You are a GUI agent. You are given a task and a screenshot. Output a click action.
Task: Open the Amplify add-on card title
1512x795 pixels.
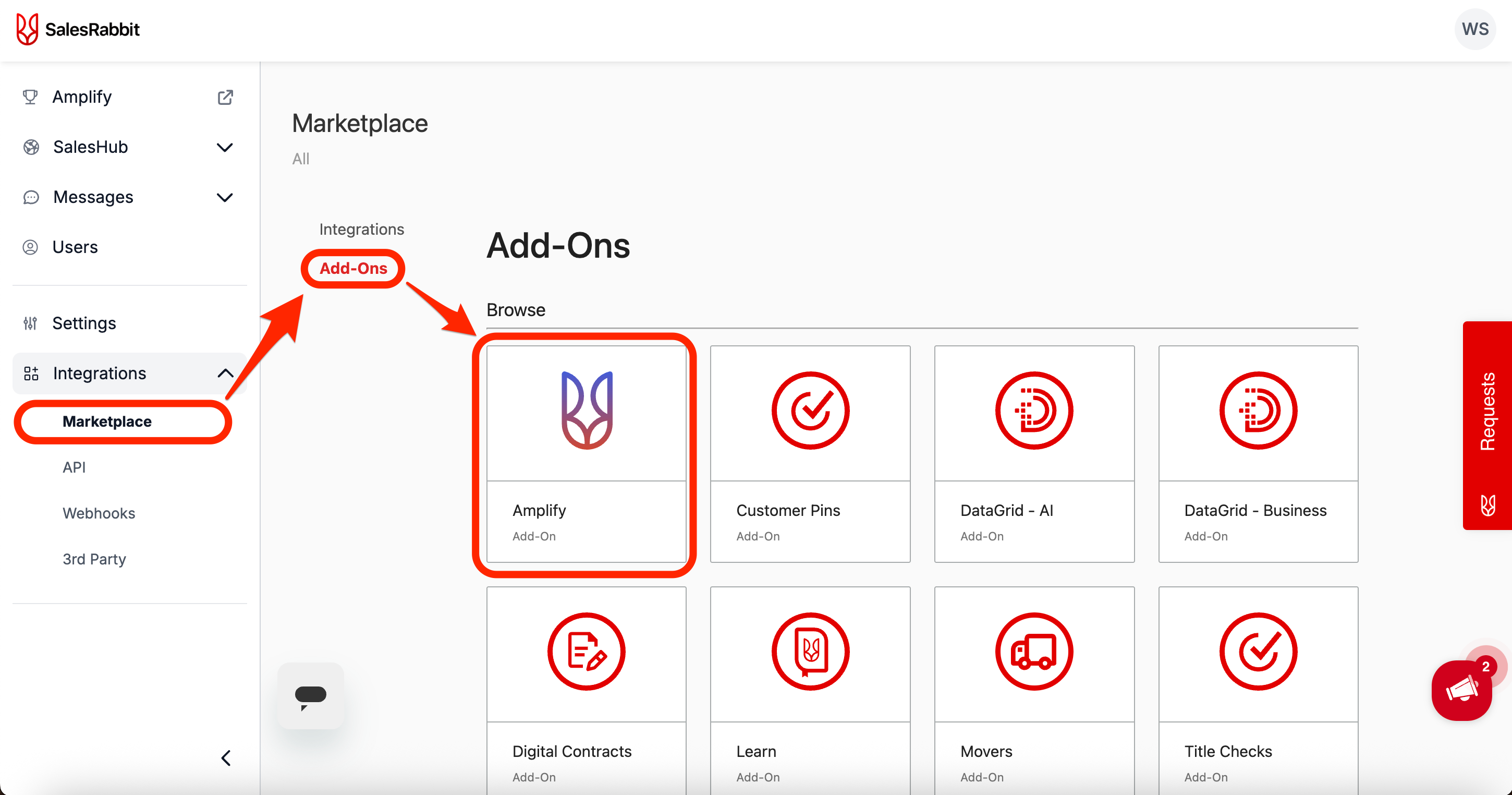coord(539,510)
